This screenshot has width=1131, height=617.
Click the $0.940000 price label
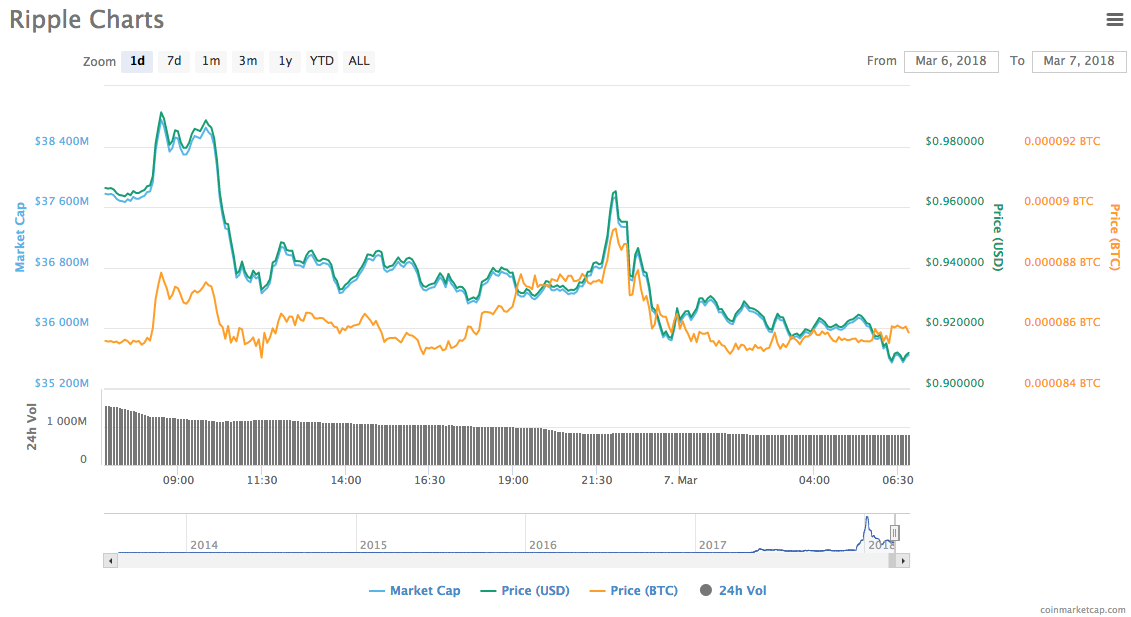(954, 262)
